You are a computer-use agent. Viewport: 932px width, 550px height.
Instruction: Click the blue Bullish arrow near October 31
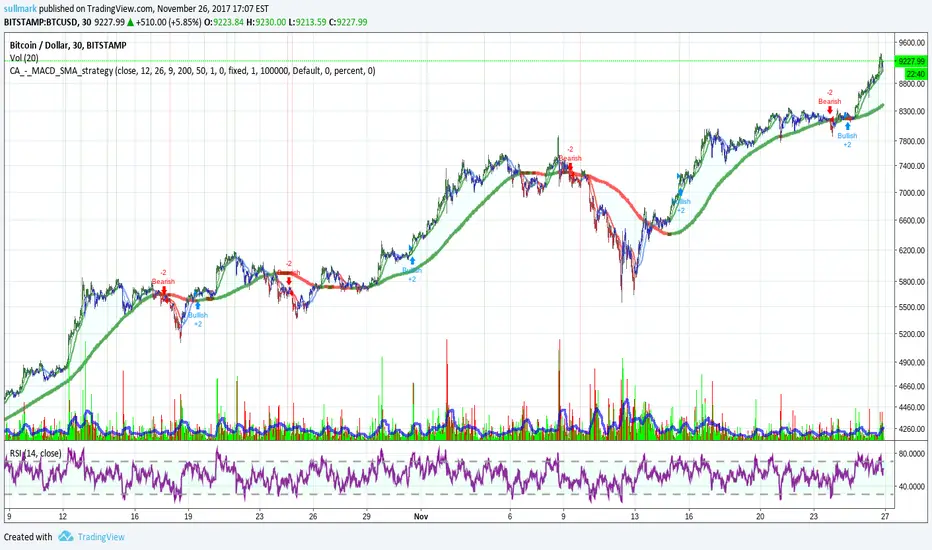[x=412, y=260]
